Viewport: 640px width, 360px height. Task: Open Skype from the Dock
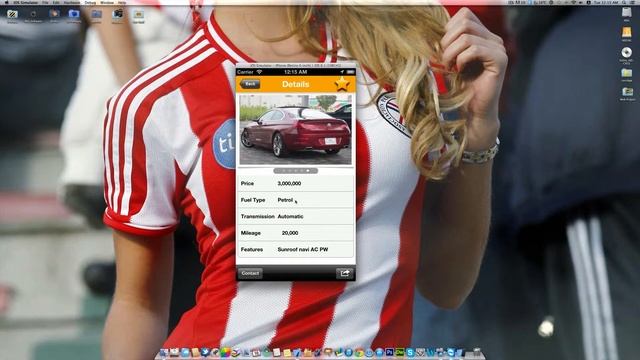[x=410, y=352]
